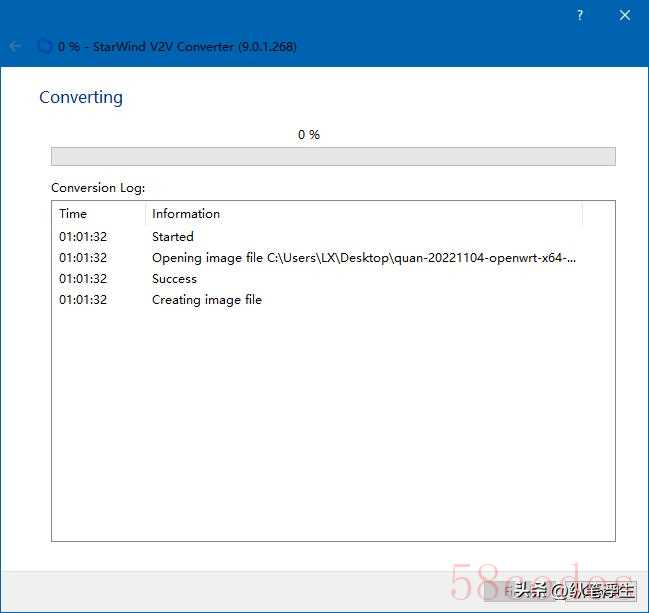The height and width of the screenshot is (613, 649).
Task: Close the StarWind V2V Converter window
Action: point(625,15)
